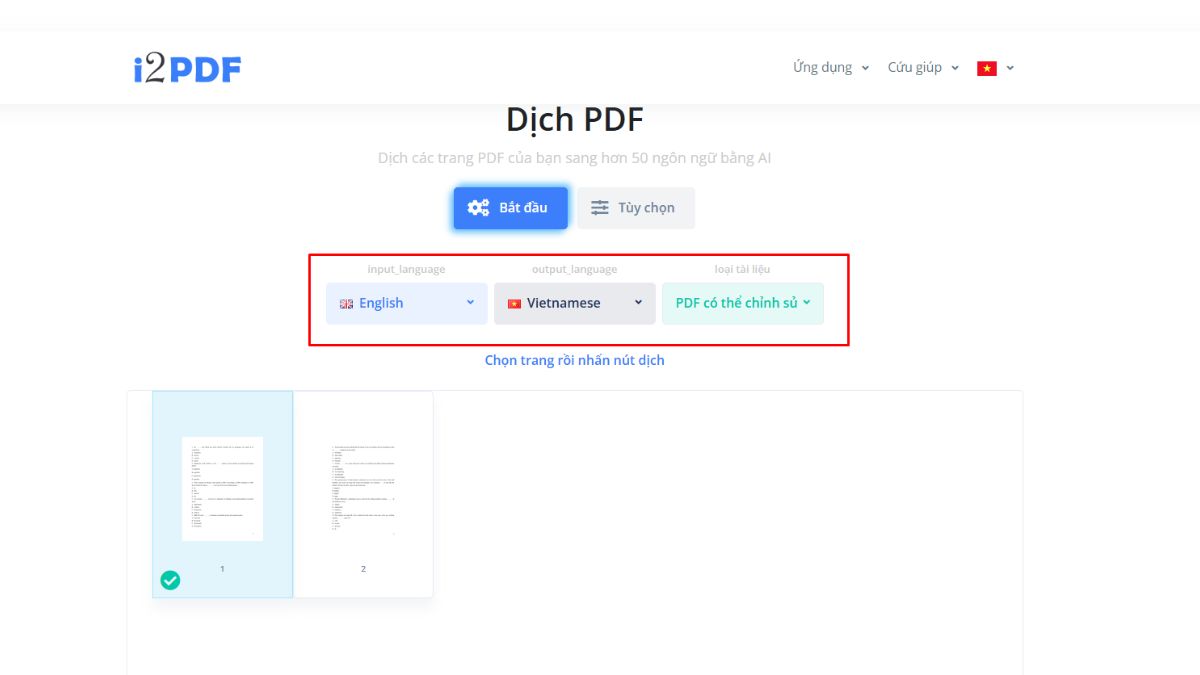Click the UK flag in the input dropdown

346,304
